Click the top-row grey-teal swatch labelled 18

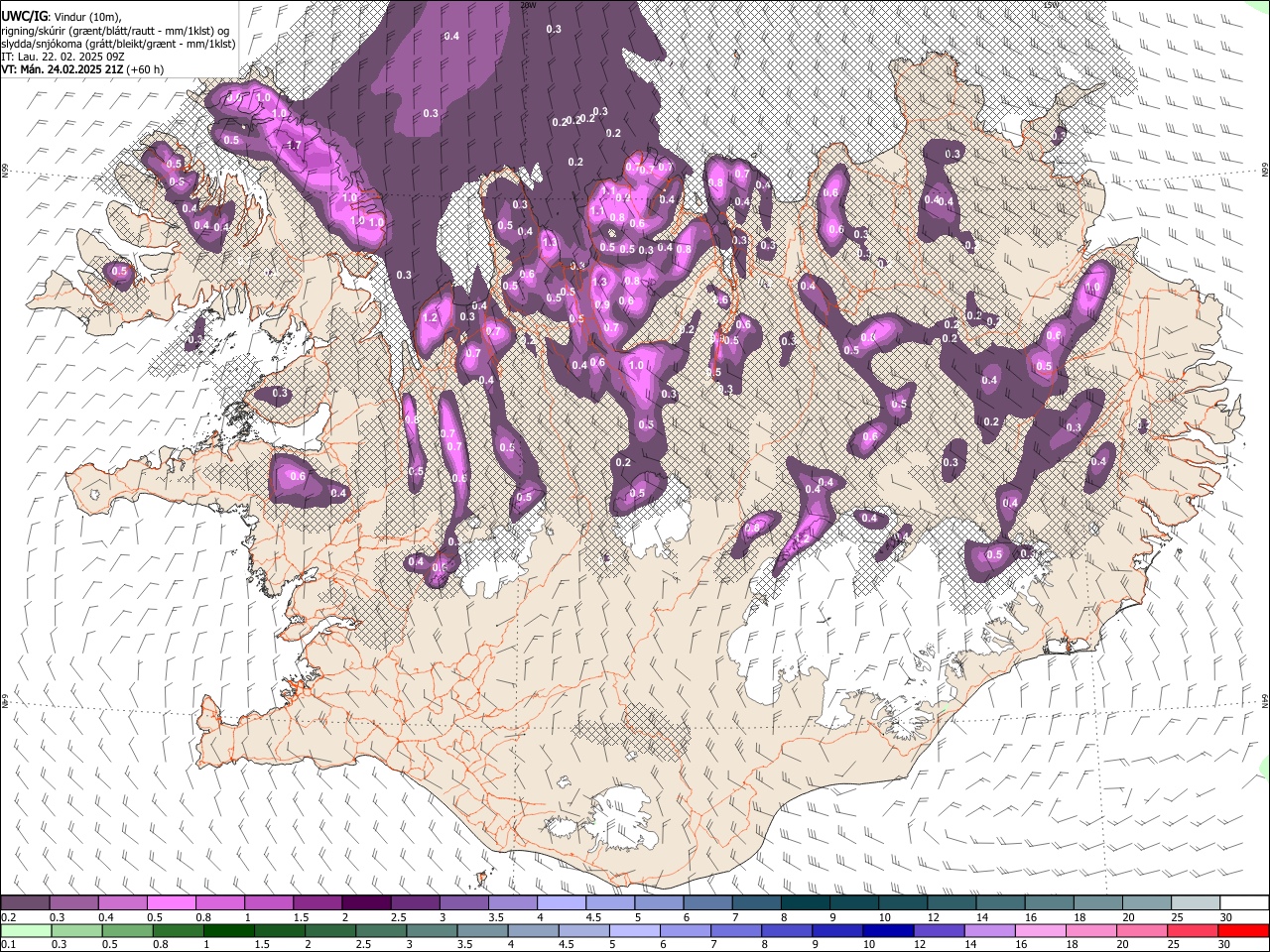[1098, 902]
